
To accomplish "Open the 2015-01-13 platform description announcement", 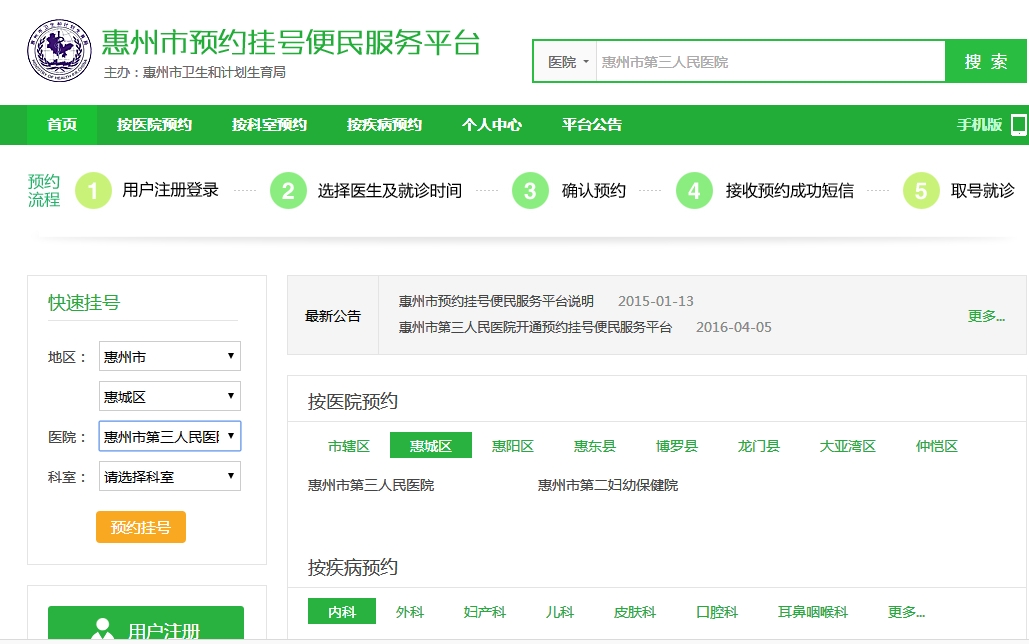I will pos(496,301).
